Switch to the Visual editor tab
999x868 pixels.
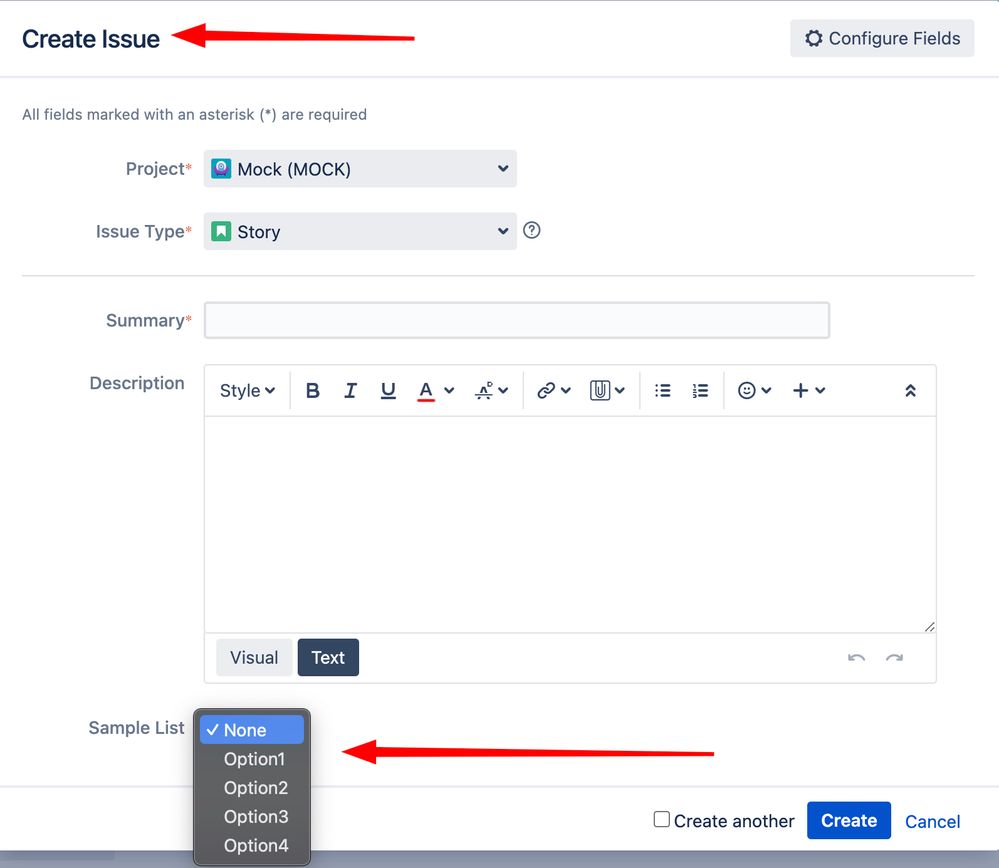pos(254,657)
